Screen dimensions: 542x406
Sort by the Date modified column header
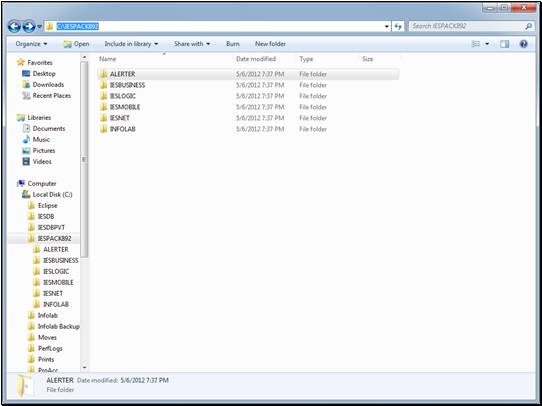click(x=256, y=59)
